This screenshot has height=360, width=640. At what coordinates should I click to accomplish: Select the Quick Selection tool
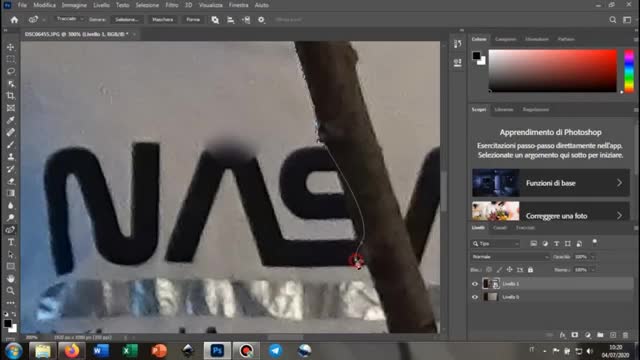pos(11,84)
